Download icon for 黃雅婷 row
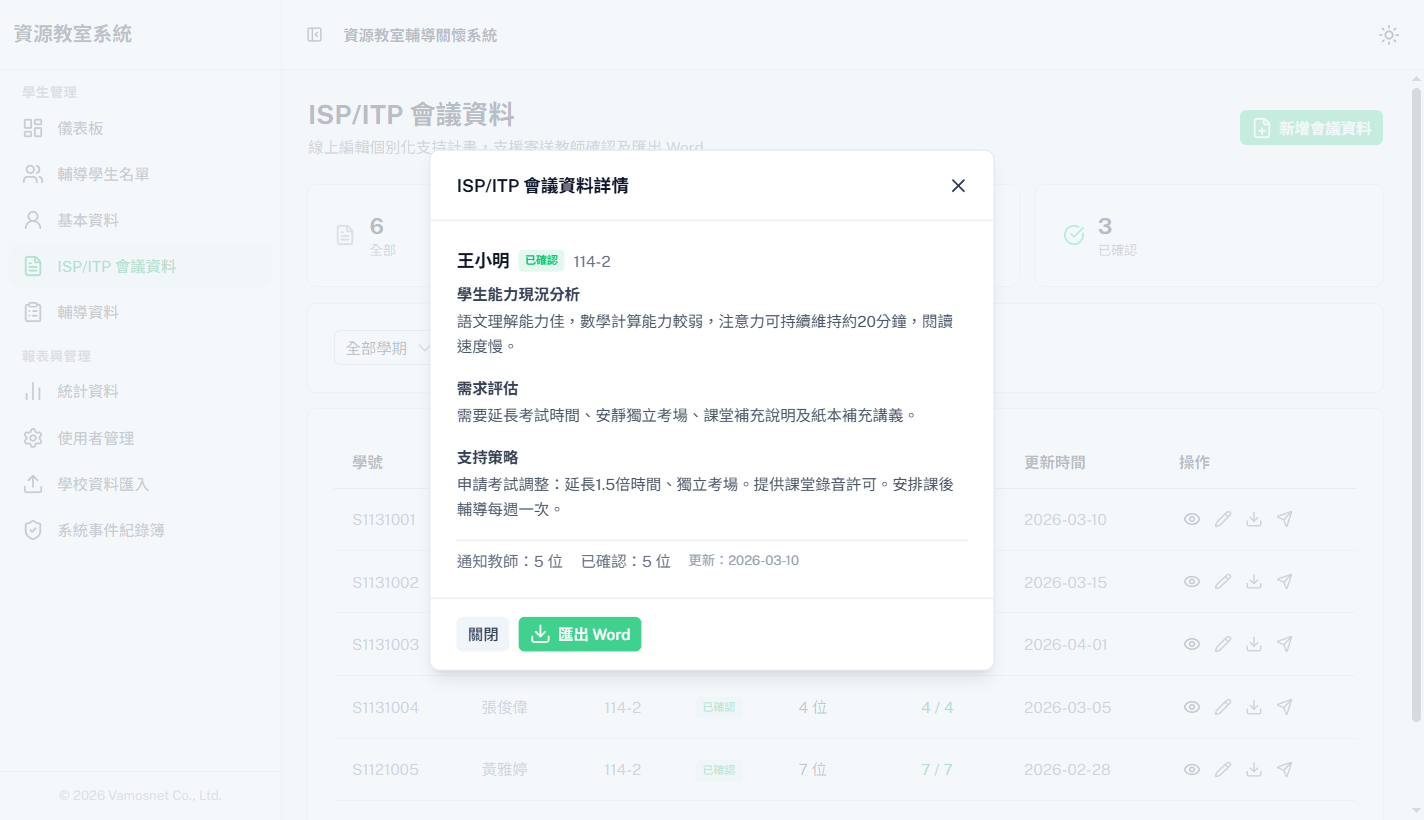The height and width of the screenshot is (820, 1424). coord(1254,769)
